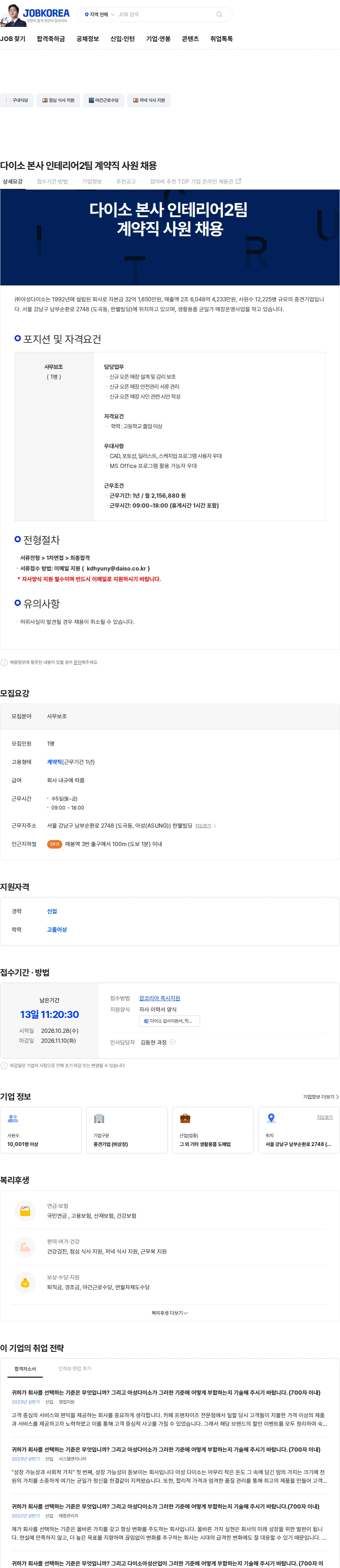The width and height of the screenshot is (340, 1568).
Task: Open the 지도보기 link beside work address
Action: coord(202,826)
